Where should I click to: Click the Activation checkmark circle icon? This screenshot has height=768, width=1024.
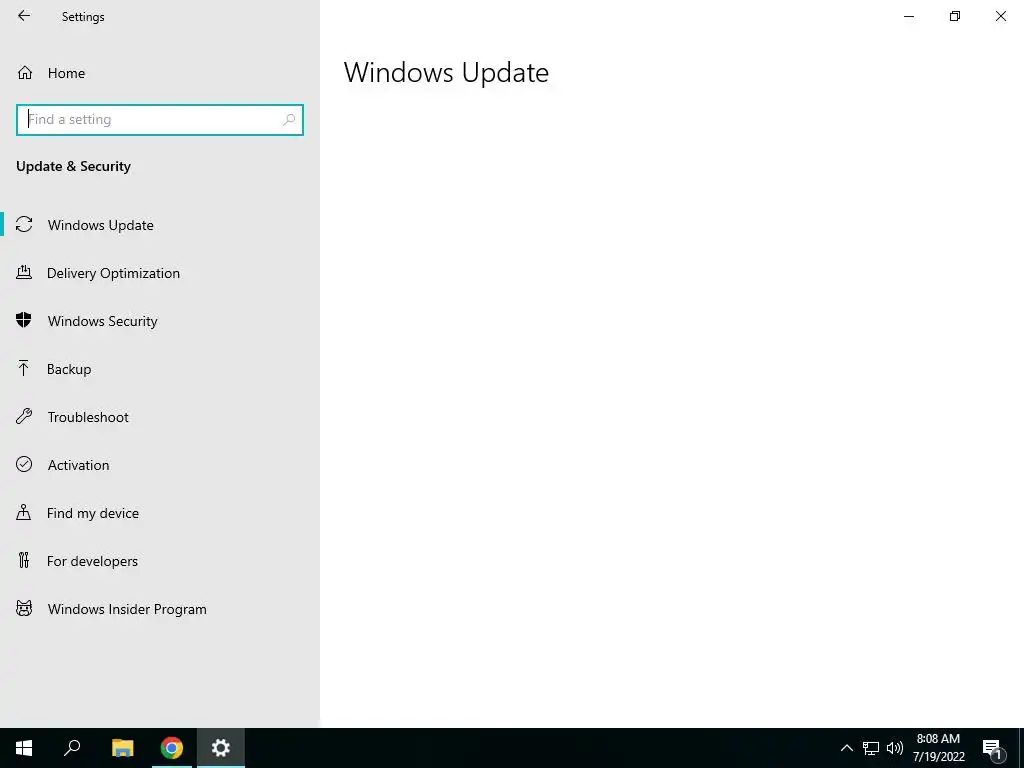pyautogui.click(x=24, y=464)
